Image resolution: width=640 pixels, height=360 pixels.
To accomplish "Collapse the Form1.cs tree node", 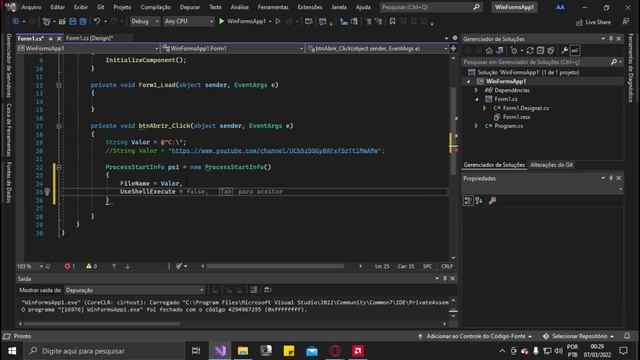I will click(476, 99).
